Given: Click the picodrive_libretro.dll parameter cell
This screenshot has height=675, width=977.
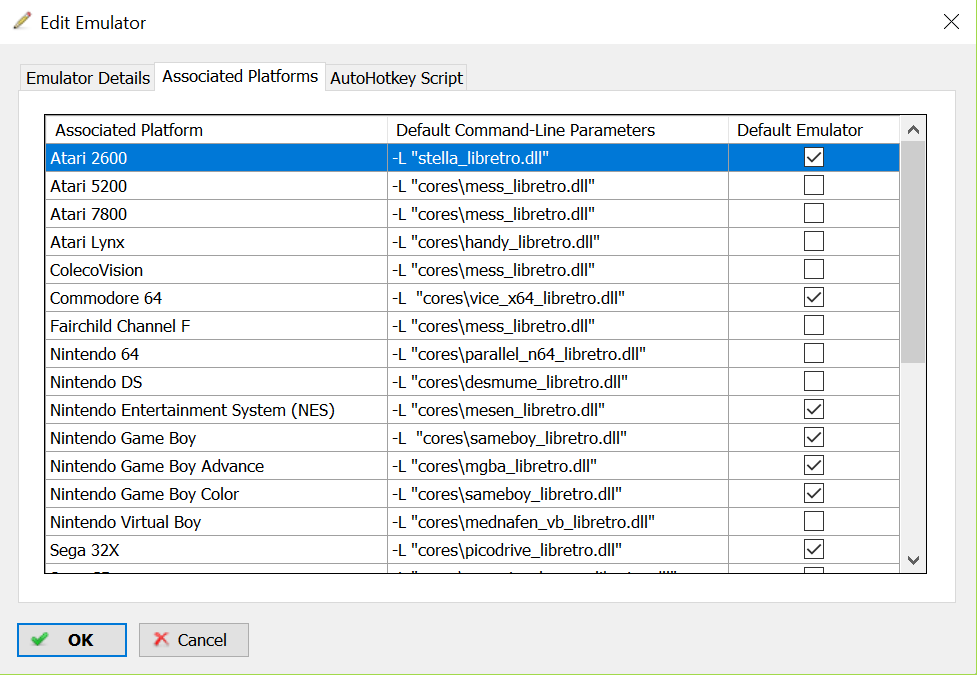Looking at the screenshot, I should pyautogui.click(x=558, y=550).
